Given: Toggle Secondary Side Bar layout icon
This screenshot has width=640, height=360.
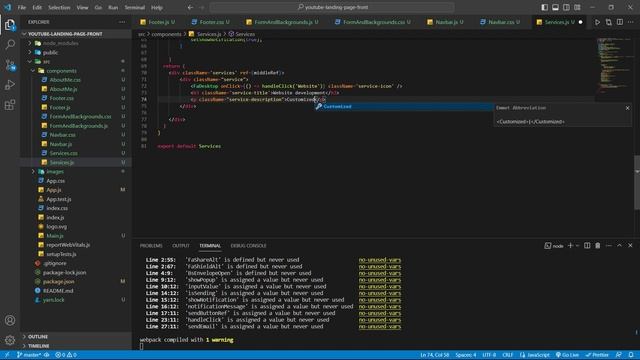Looking at the screenshot, I should 566,7.
